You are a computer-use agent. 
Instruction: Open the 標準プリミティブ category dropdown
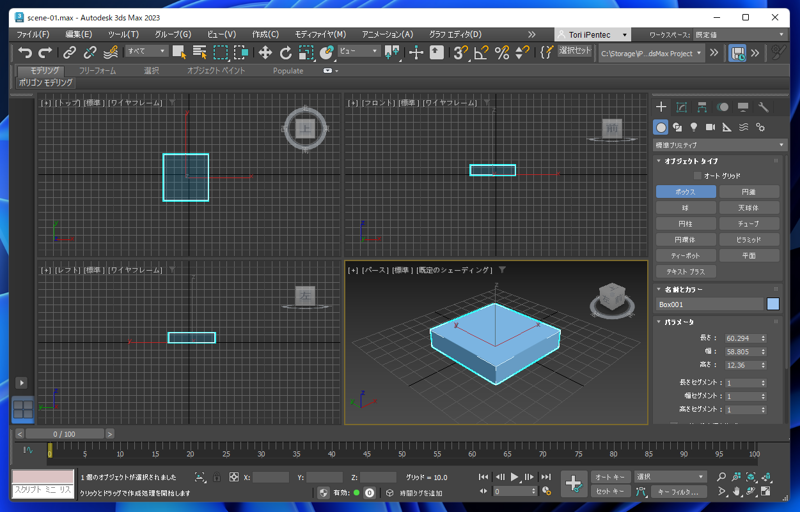tap(719, 145)
